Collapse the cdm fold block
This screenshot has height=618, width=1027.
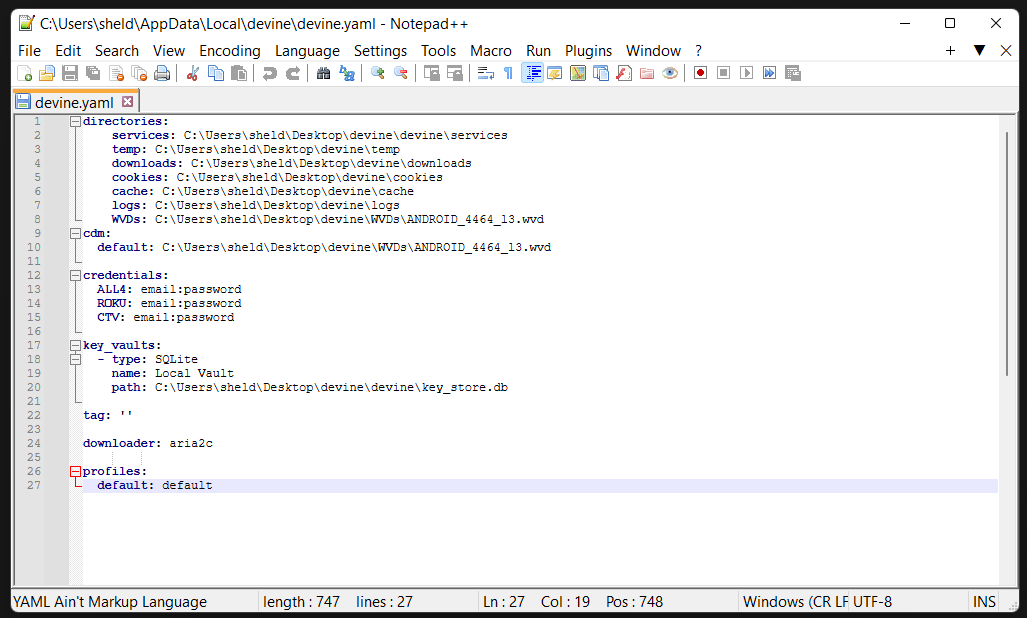75,233
